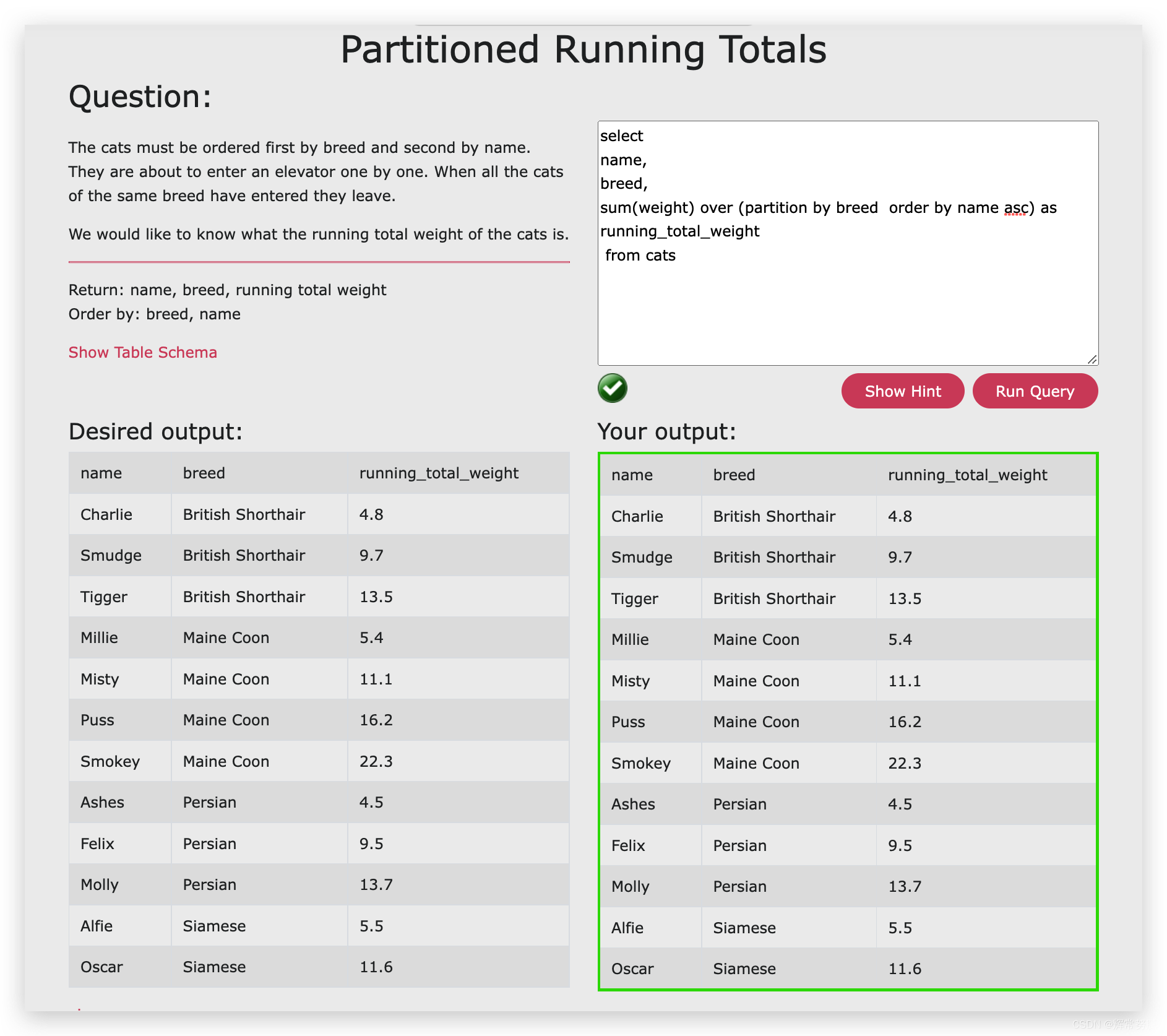
Task: Click the 'Your output:' heading
Action: [x=667, y=431]
